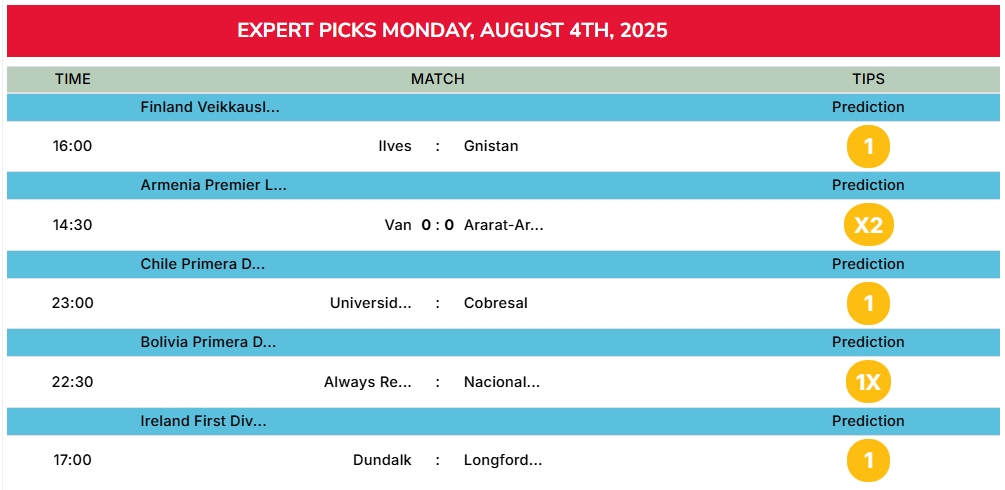This screenshot has width=1005, height=490.
Task: Click the '1' tip badge for Cobresal match
Action: 868,303
